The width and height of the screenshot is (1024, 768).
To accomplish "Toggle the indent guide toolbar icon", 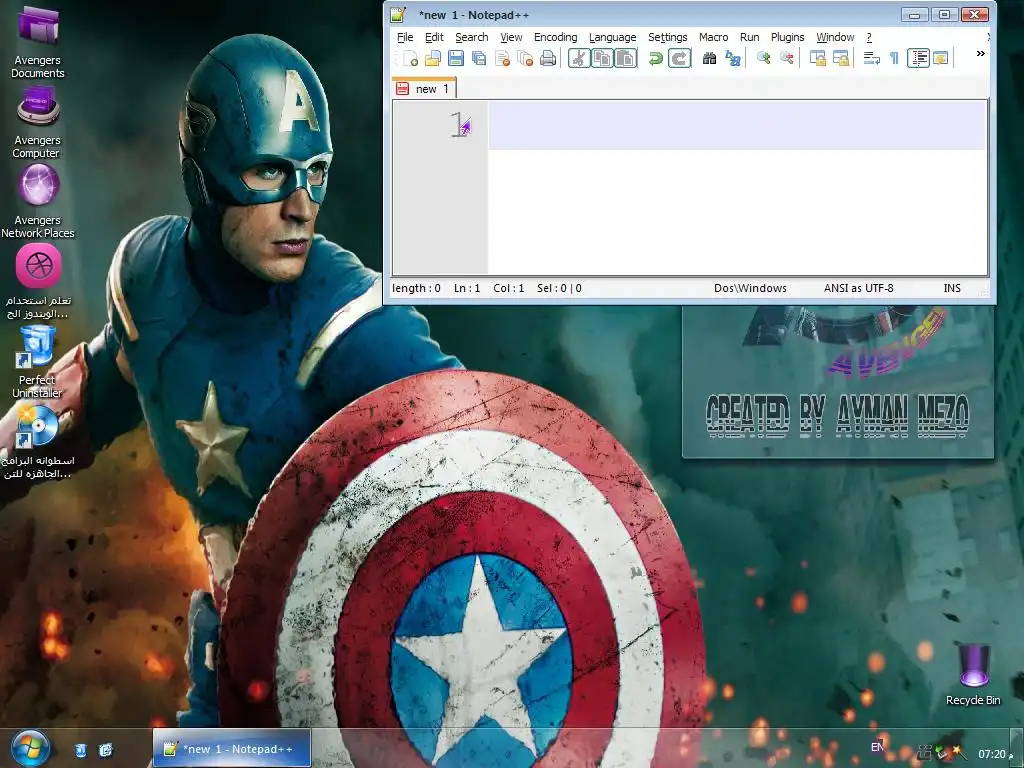I will click(918, 59).
